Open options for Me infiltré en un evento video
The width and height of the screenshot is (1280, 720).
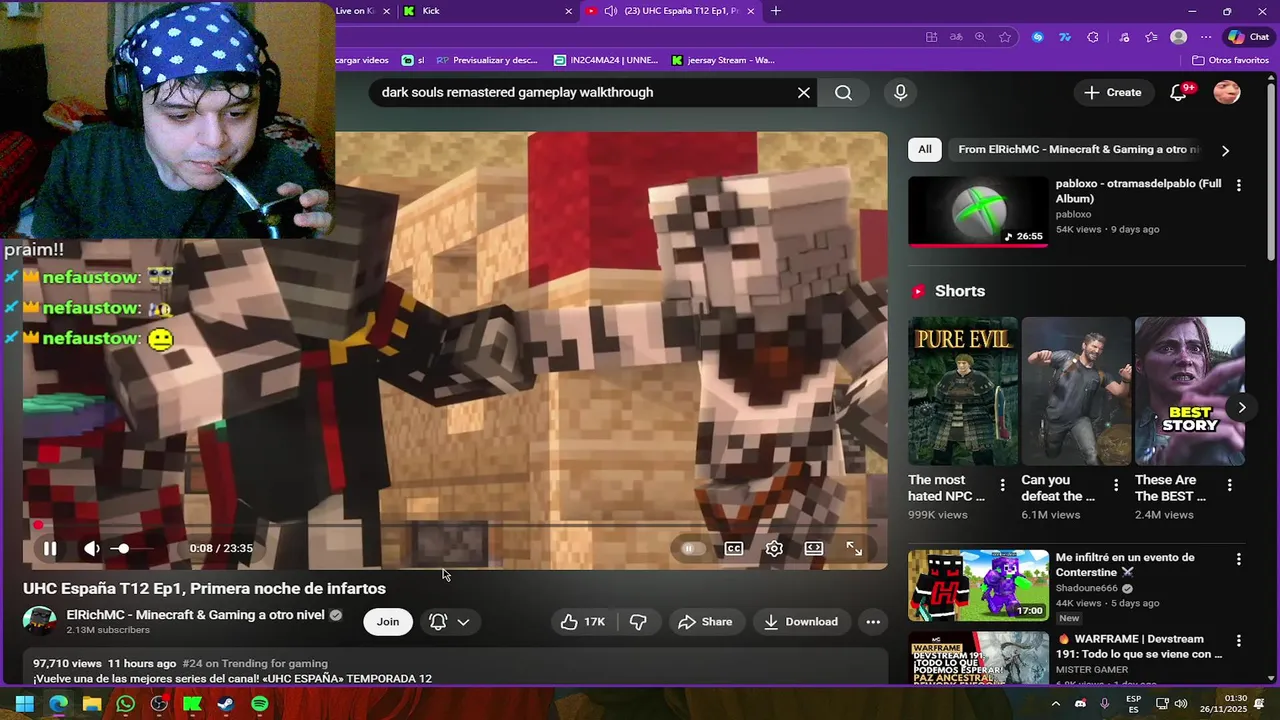(x=1239, y=559)
